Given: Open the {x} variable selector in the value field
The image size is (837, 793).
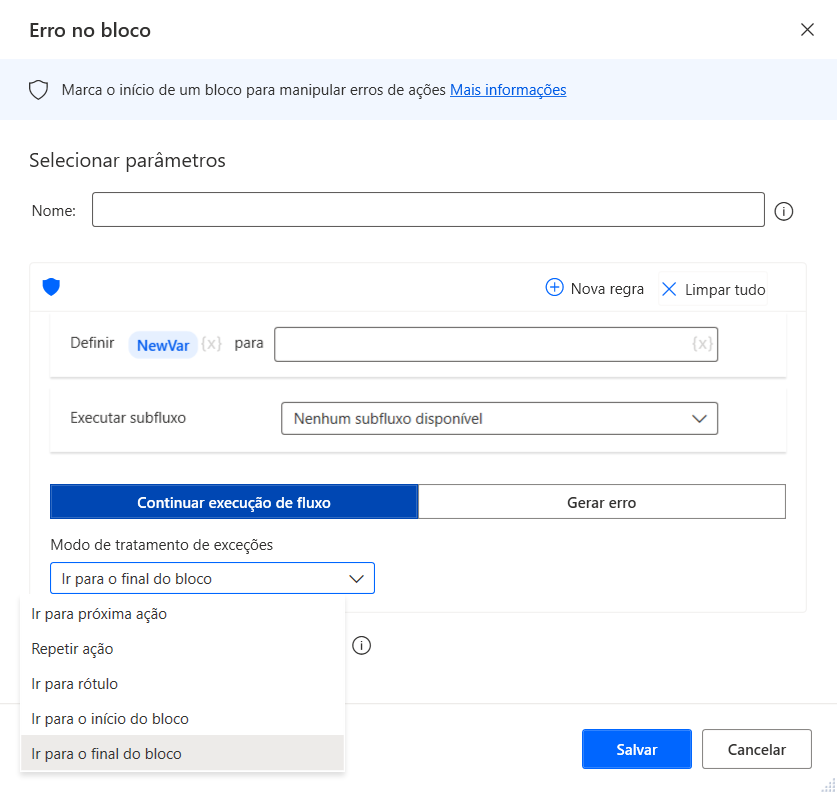Looking at the screenshot, I should click(702, 343).
